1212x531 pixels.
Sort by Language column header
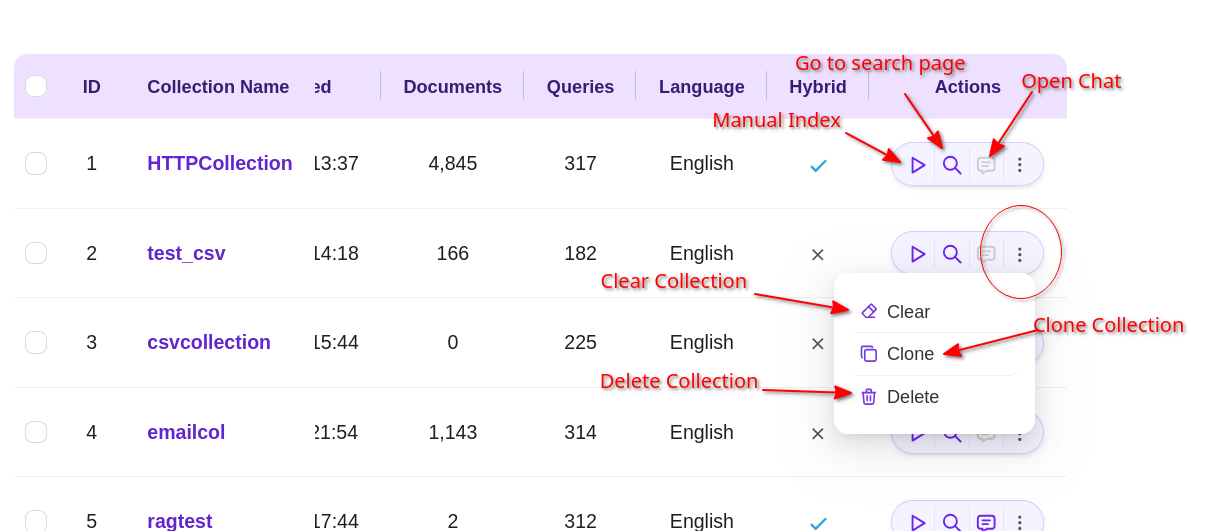pyautogui.click(x=702, y=87)
